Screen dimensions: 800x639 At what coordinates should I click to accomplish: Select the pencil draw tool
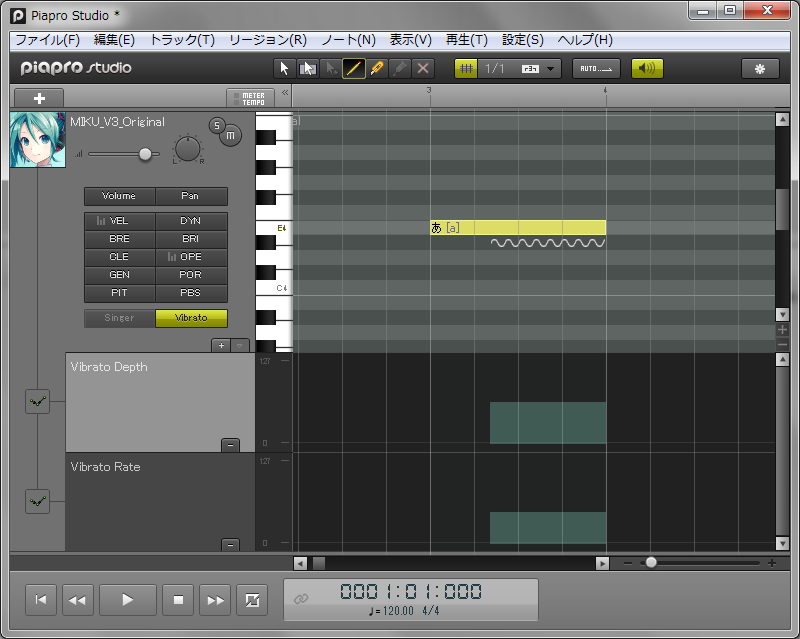(x=354, y=68)
